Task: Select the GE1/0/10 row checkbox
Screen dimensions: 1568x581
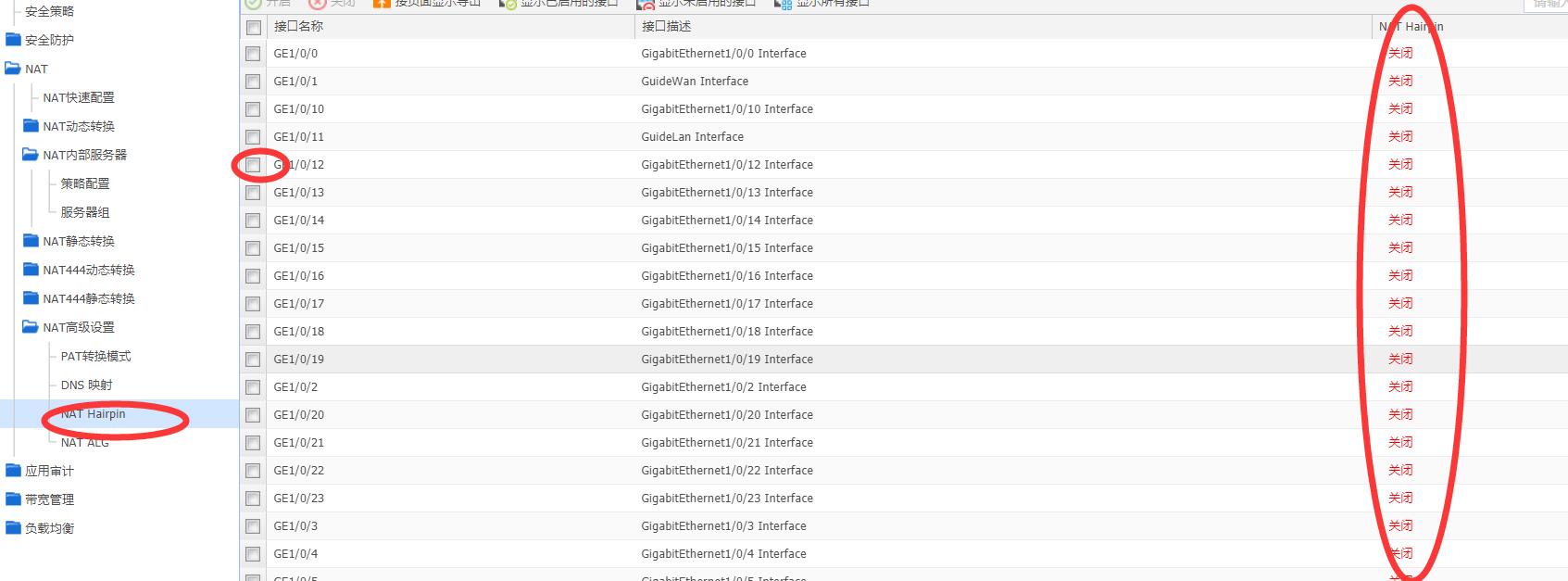Action: (x=253, y=109)
